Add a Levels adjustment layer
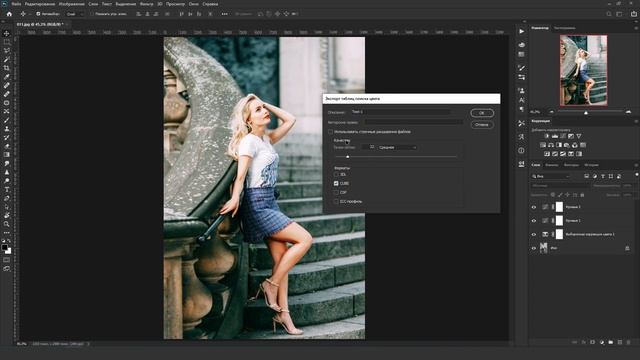Viewport: 640px width, 360px height. (x=555, y=136)
